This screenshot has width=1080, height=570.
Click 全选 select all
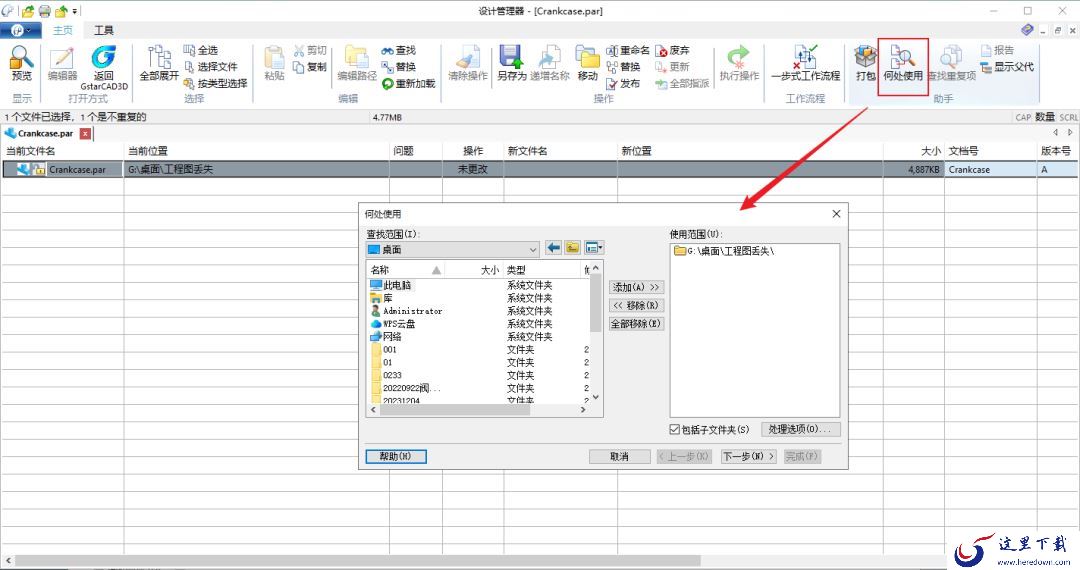pos(200,50)
